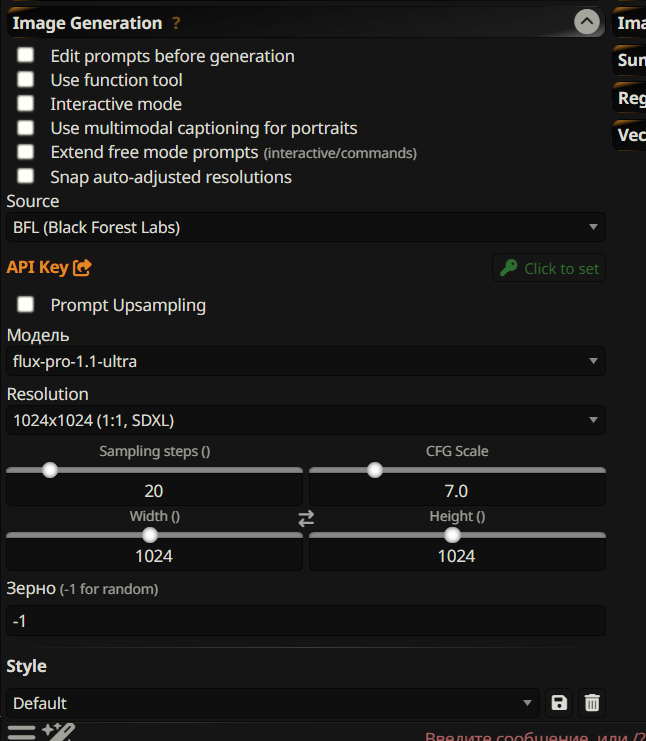Expand the flux-pro-1.1-ultra model dropdown
The width and height of the screenshot is (646, 741).
[x=305, y=361]
